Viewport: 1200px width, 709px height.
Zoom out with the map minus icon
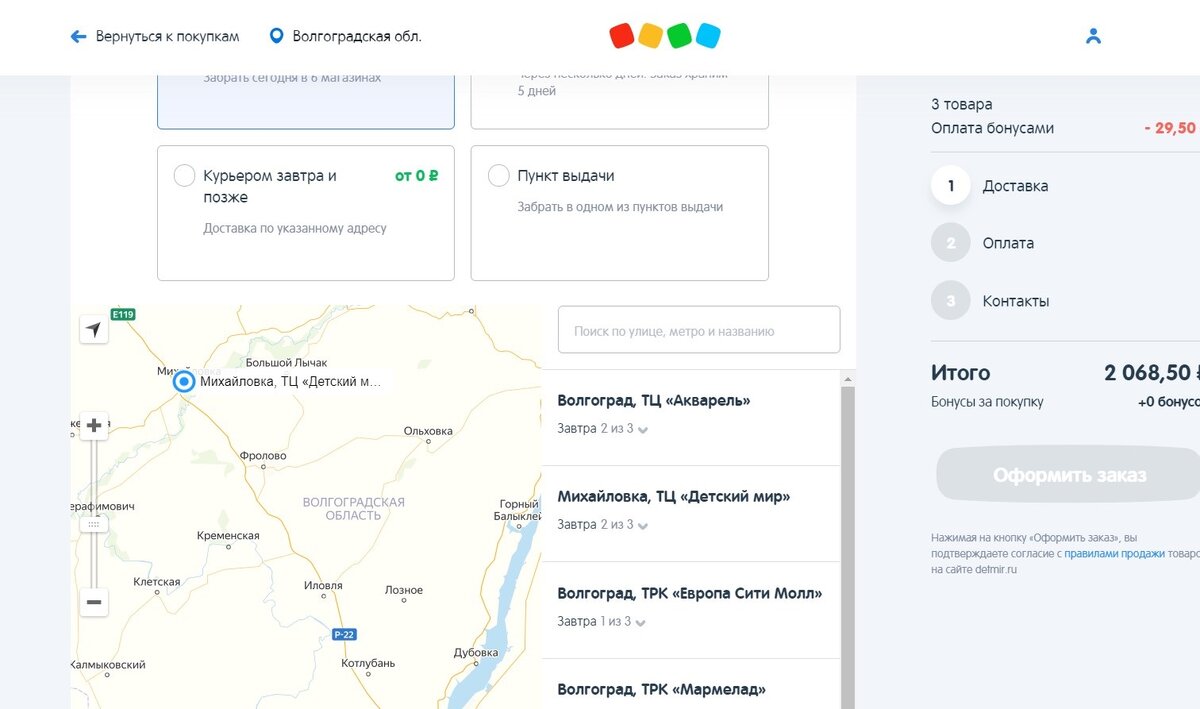92,602
